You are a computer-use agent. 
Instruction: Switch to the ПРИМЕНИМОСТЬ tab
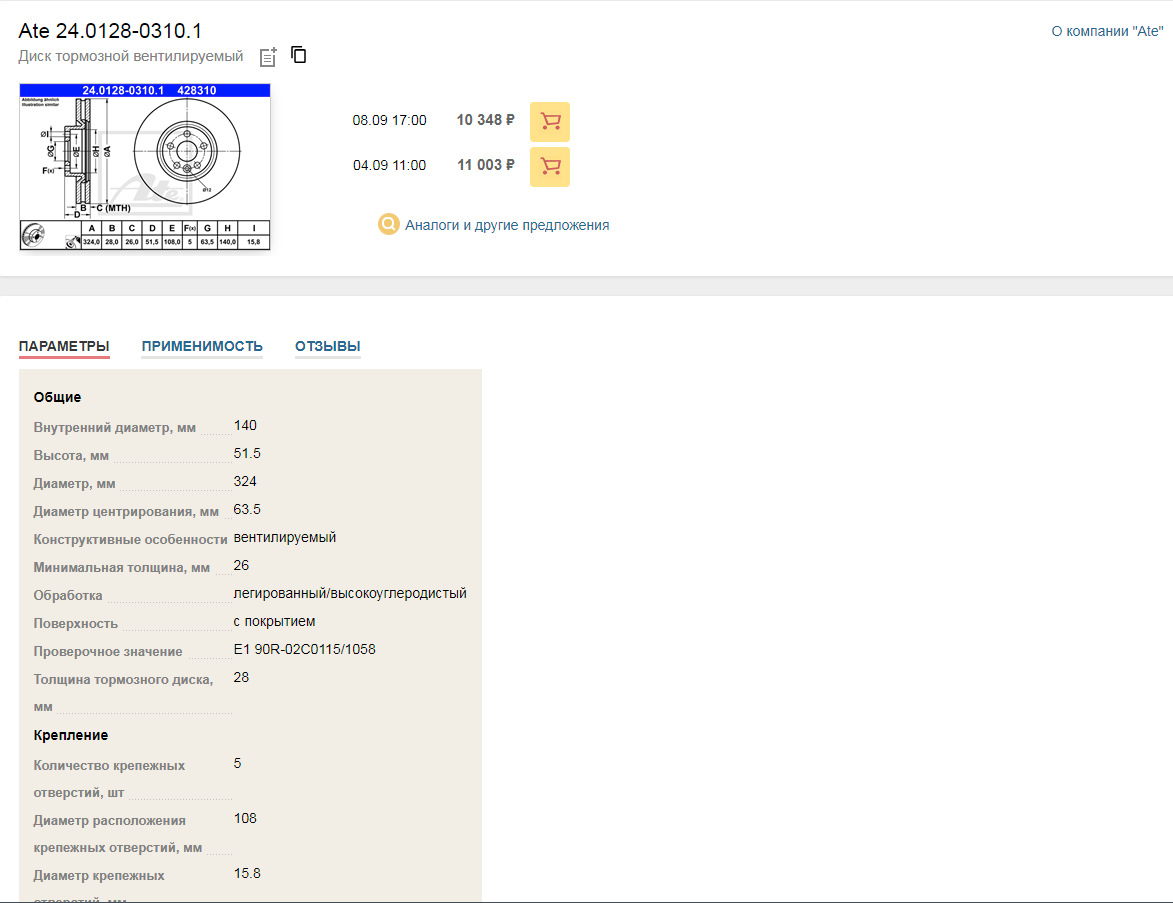click(202, 346)
